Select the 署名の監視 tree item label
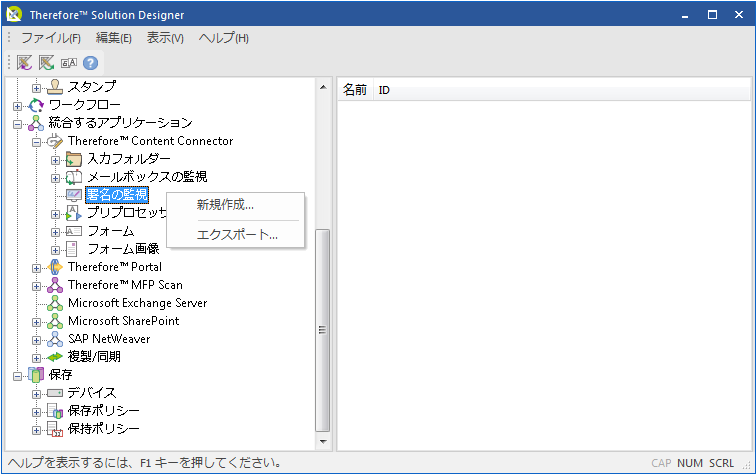The width and height of the screenshot is (756, 474). pyautogui.click(x=117, y=195)
